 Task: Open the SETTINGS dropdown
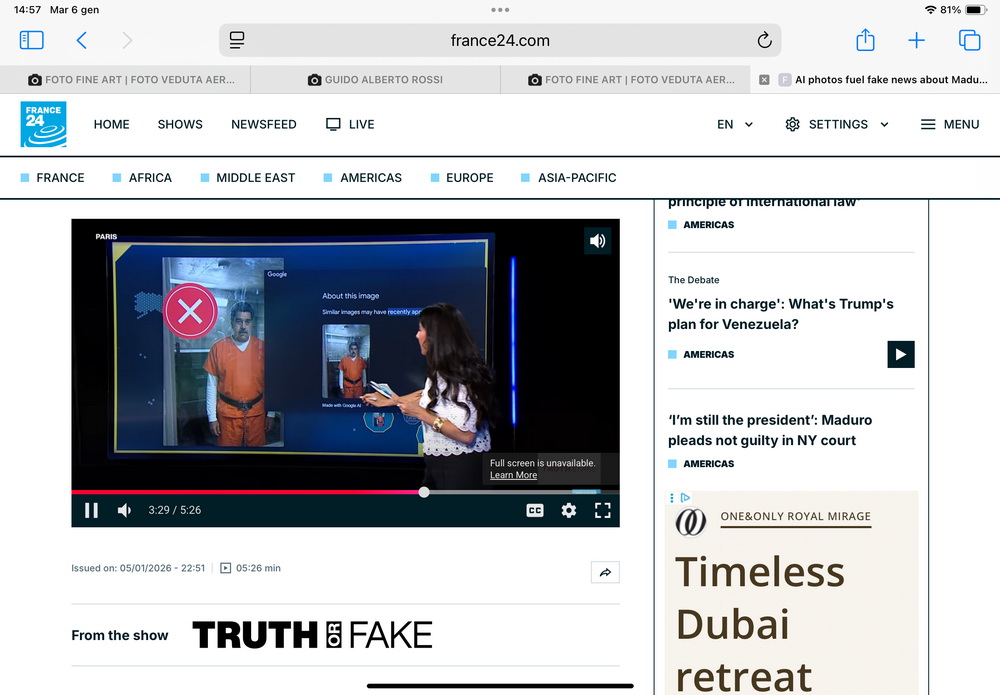click(837, 124)
